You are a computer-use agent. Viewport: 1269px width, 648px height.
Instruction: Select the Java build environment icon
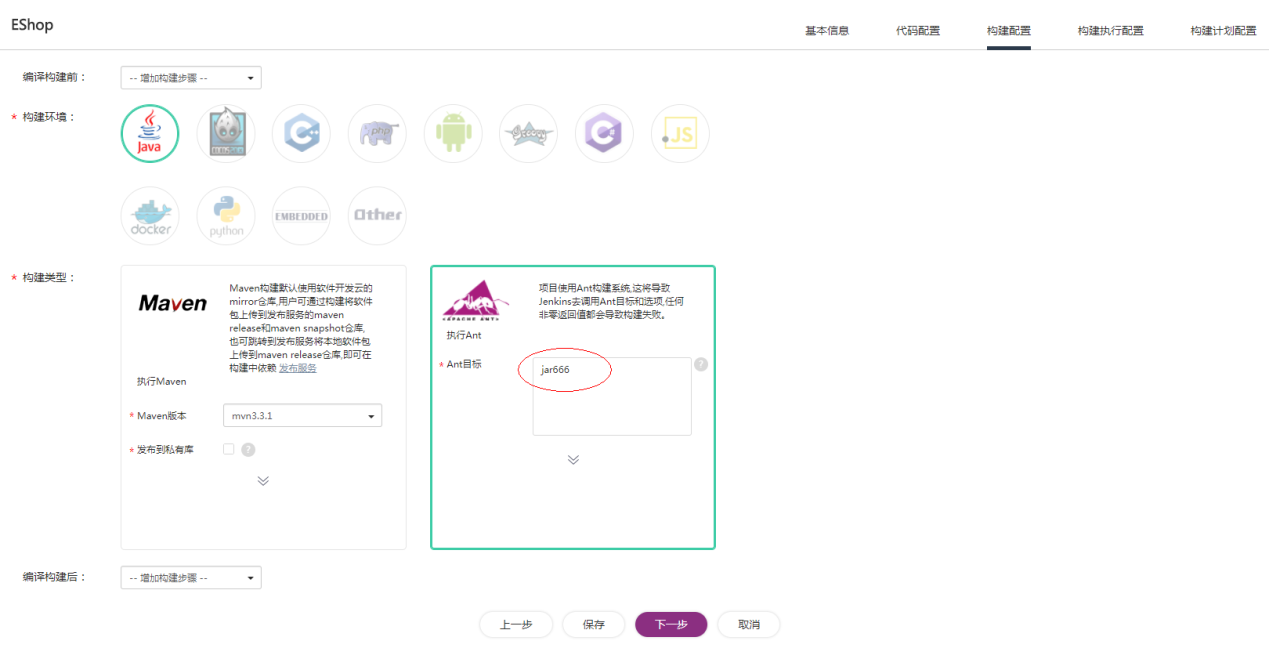pos(150,134)
